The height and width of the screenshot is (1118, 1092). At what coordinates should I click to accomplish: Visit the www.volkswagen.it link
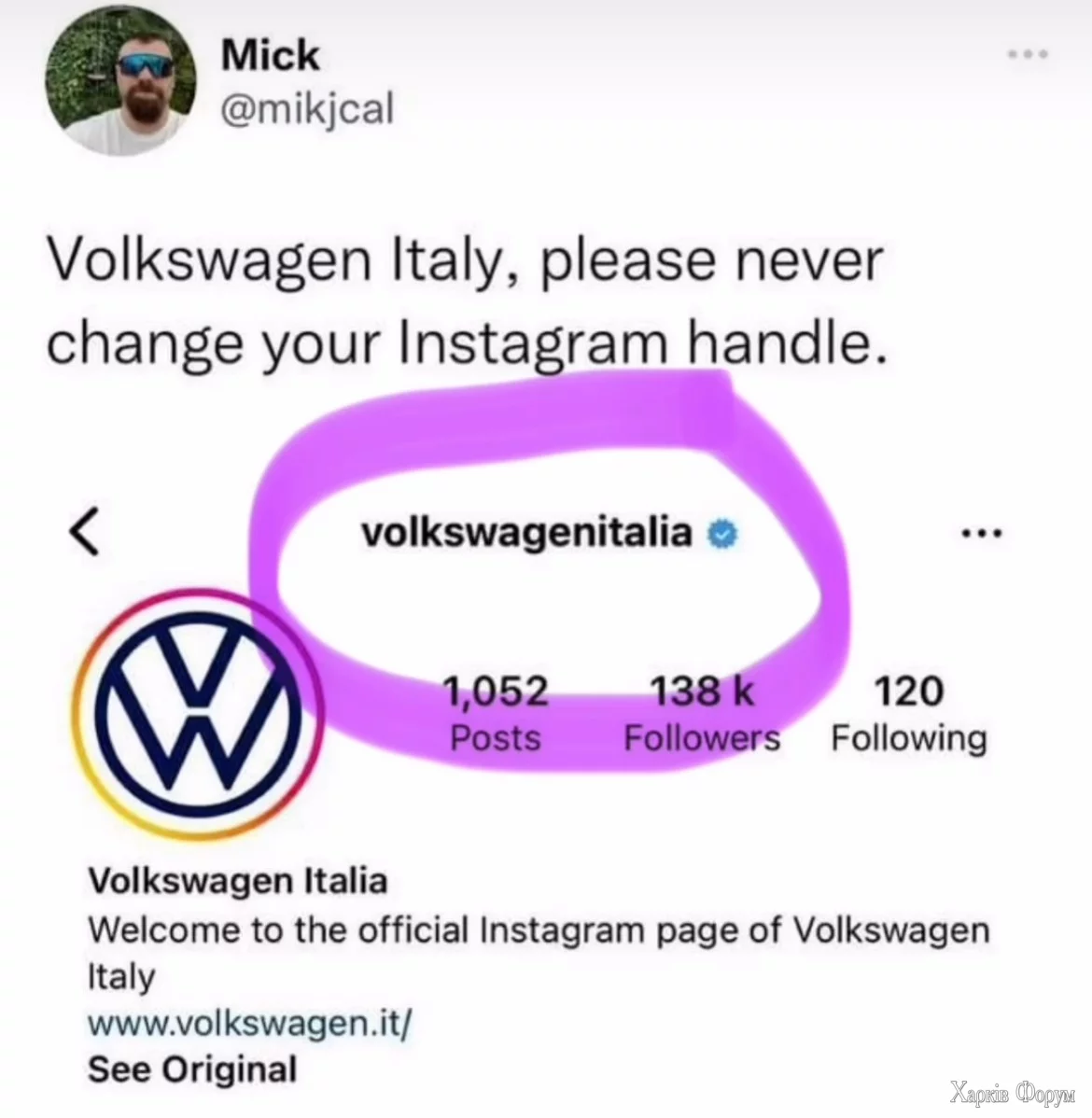[249, 1024]
